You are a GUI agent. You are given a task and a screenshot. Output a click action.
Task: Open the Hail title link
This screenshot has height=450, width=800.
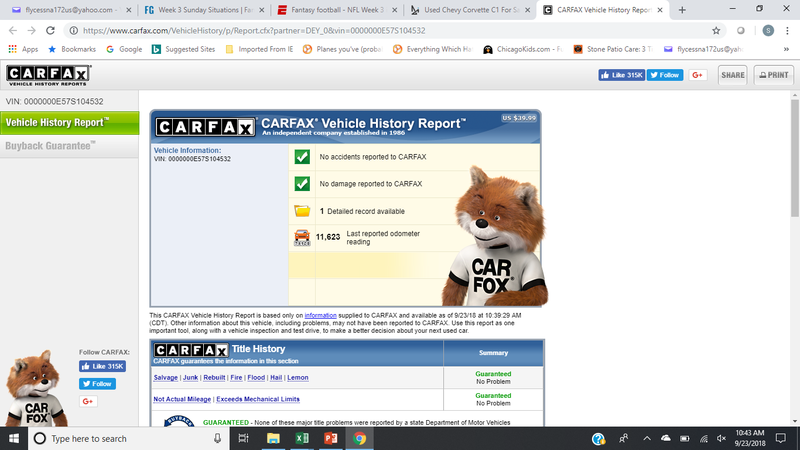(x=276, y=378)
